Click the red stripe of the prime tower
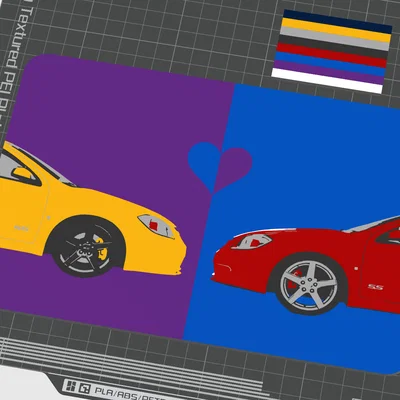 331,55
